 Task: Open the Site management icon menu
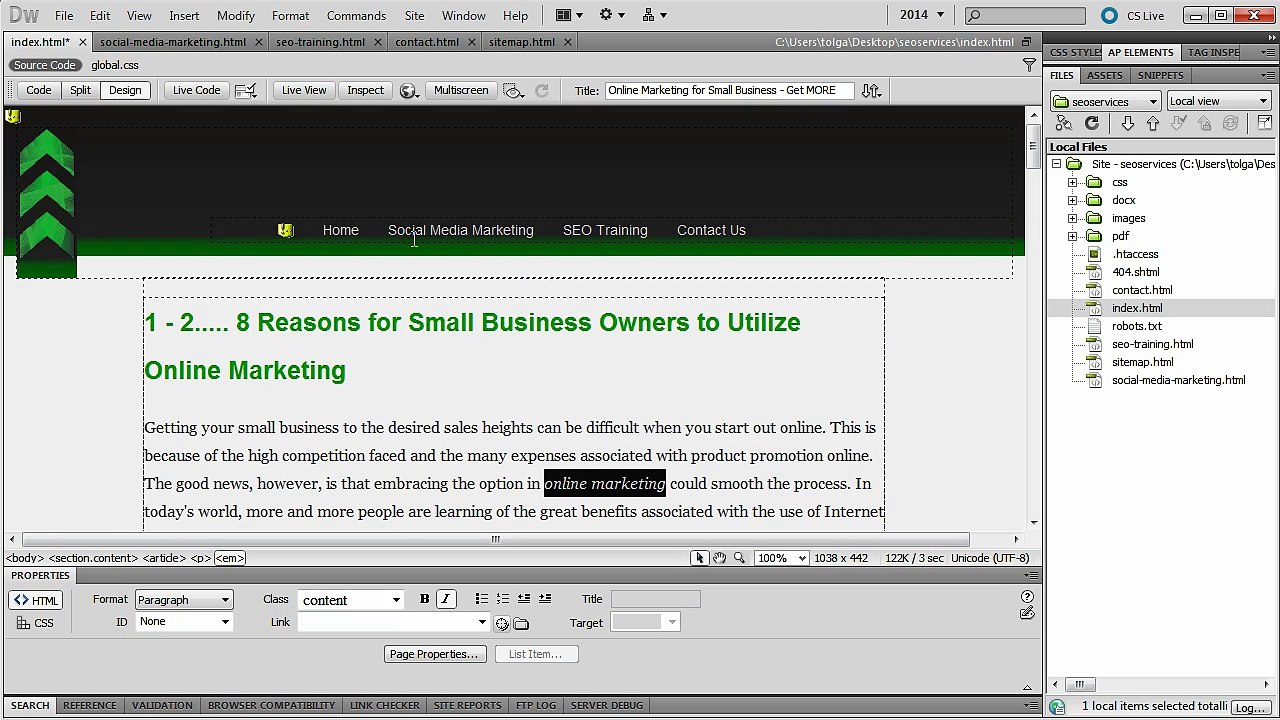click(x=654, y=15)
